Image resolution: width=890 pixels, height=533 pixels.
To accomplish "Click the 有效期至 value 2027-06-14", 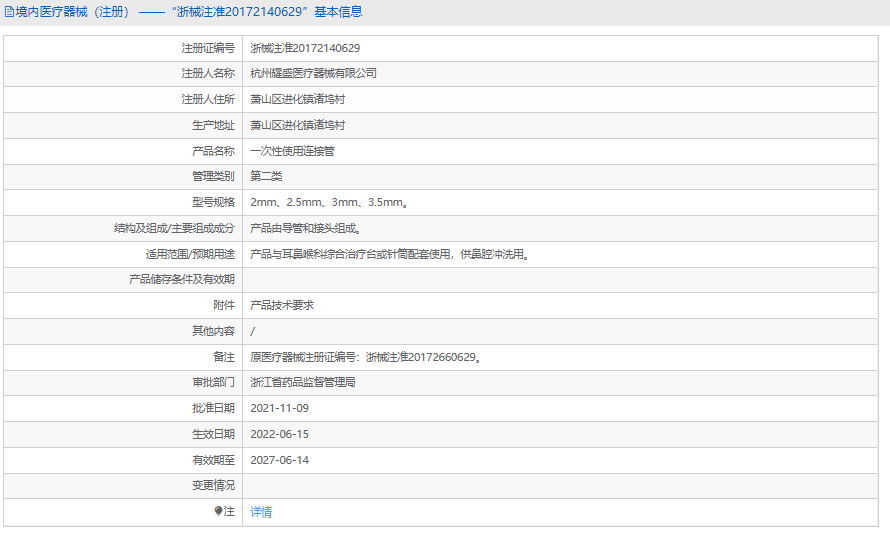I will coord(279,460).
